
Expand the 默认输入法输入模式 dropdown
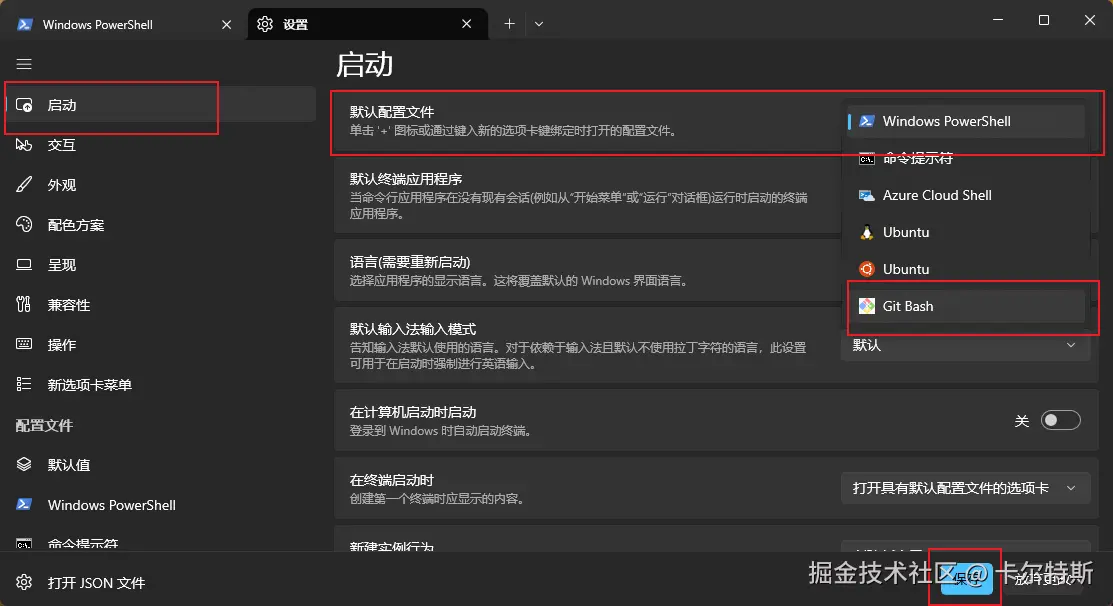[965, 345]
